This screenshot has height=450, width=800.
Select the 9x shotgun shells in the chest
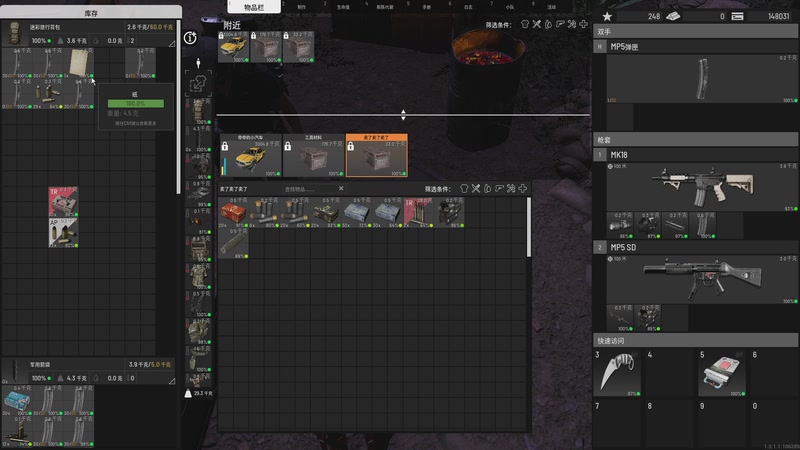point(264,212)
